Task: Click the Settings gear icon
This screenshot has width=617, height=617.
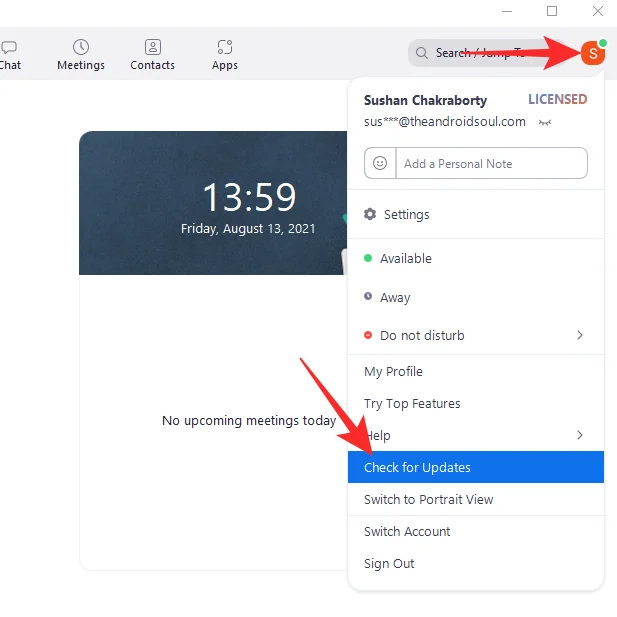Action: [370, 214]
